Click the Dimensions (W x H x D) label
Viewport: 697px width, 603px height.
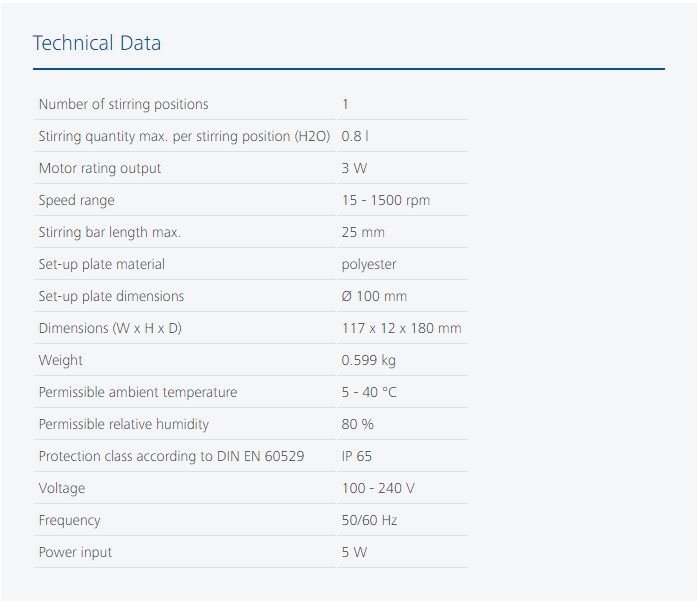[110, 328]
